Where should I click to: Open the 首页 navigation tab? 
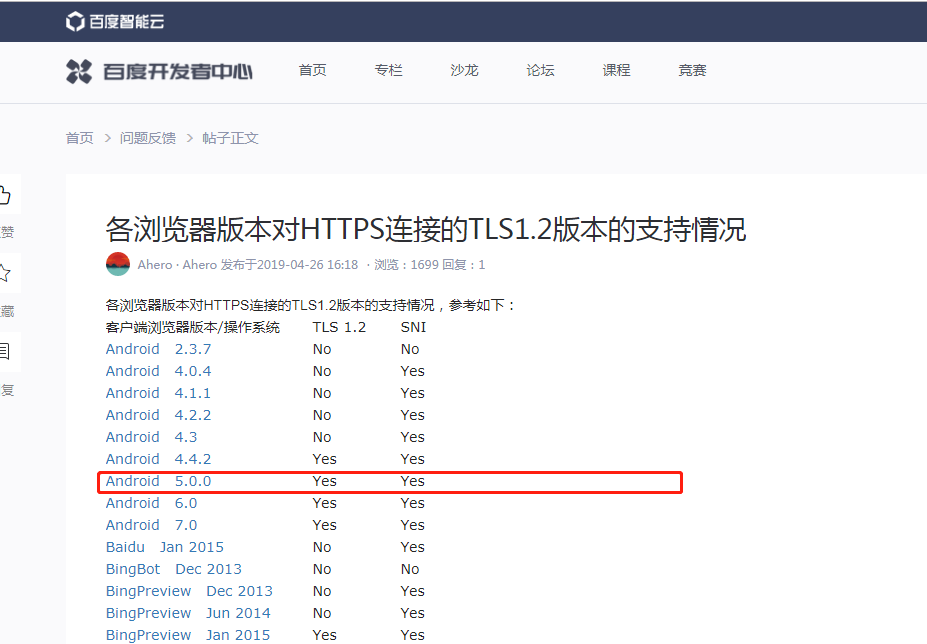(x=313, y=70)
